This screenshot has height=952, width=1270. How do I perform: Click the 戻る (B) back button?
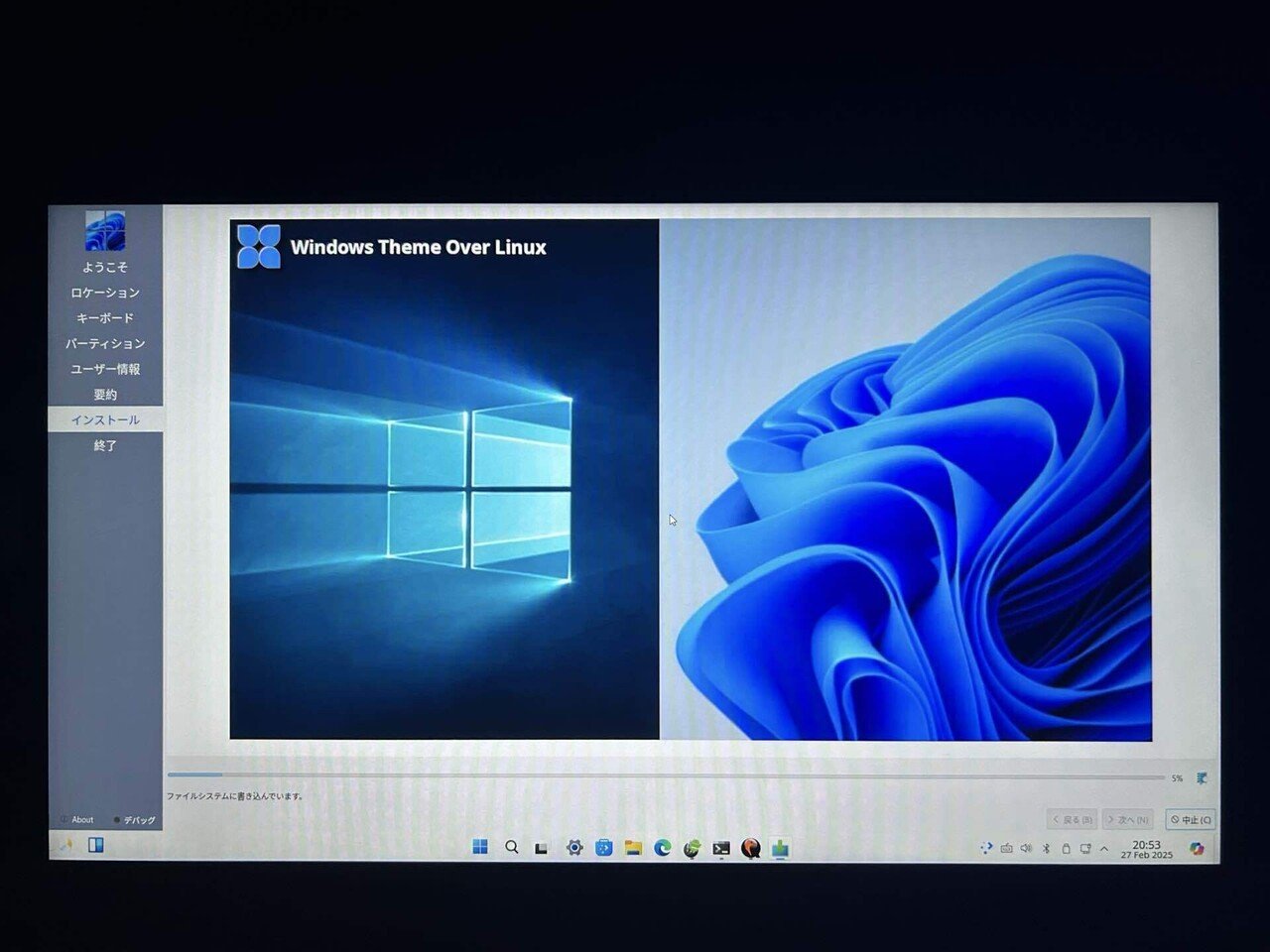click(x=1073, y=820)
